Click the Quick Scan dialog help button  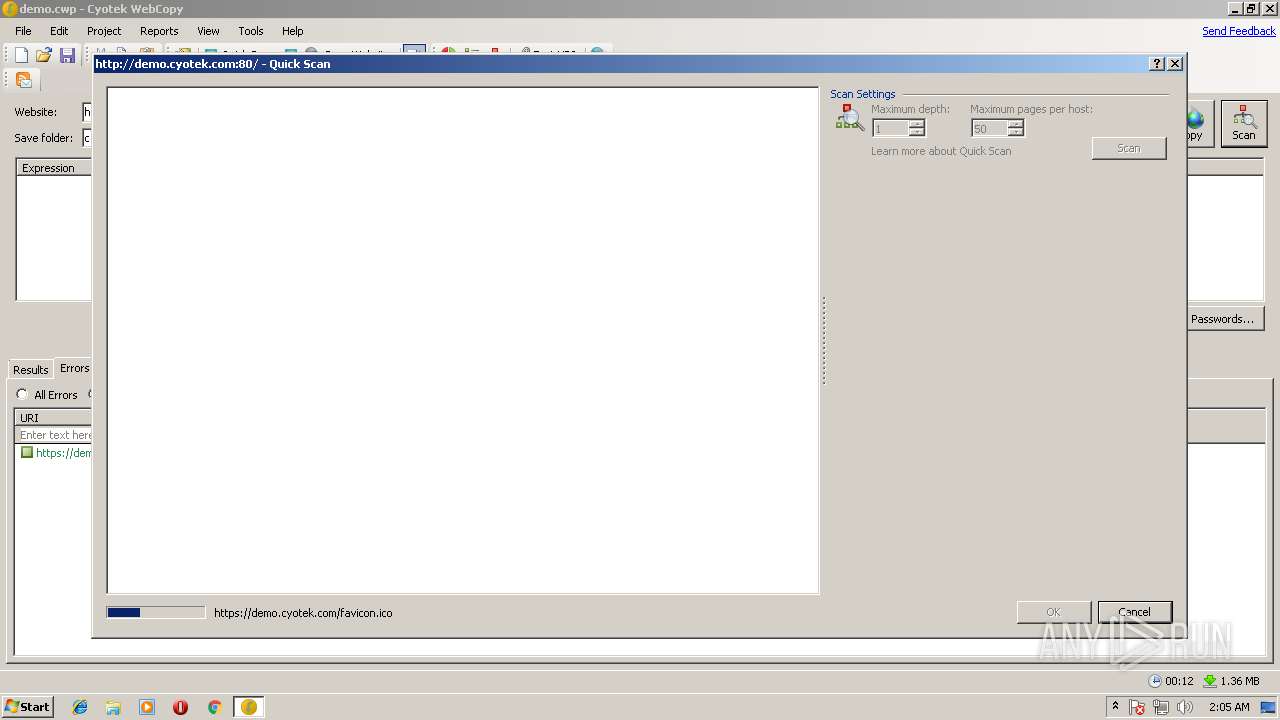click(1157, 63)
